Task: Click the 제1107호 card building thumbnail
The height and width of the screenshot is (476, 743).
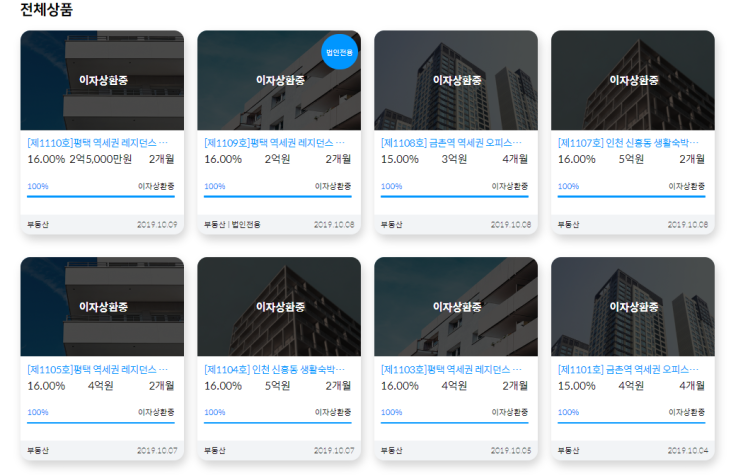Action: (633, 81)
